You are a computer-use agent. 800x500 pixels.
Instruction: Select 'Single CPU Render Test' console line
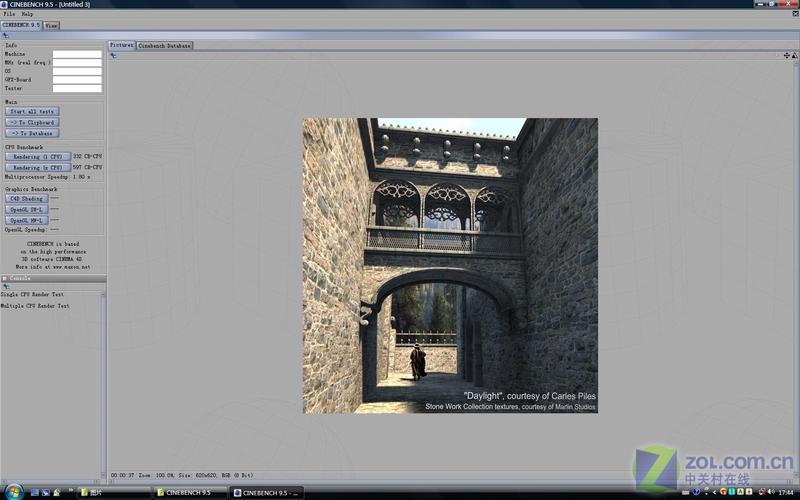click(x=32, y=294)
